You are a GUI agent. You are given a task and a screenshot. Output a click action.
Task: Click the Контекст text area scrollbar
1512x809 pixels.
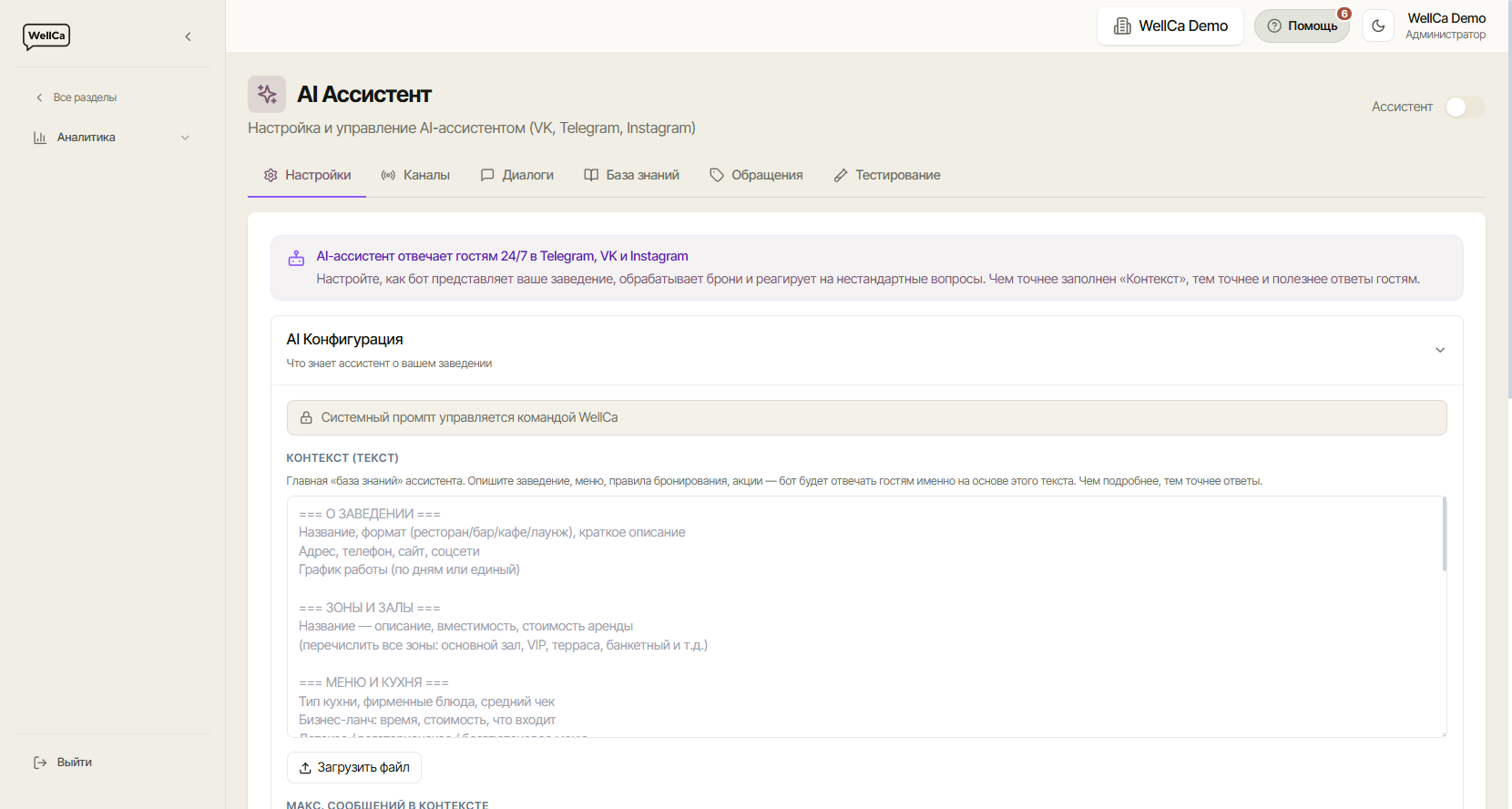pos(1444,534)
